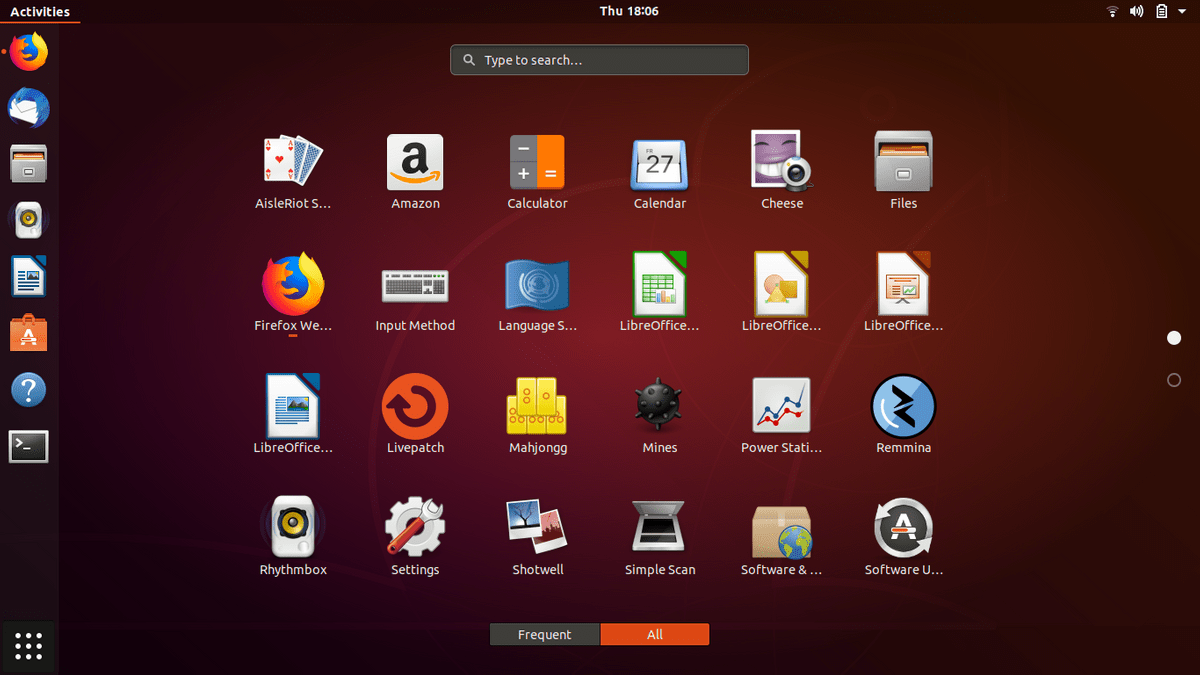Click the Rhythmbox speaker in the dock

point(29,219)
